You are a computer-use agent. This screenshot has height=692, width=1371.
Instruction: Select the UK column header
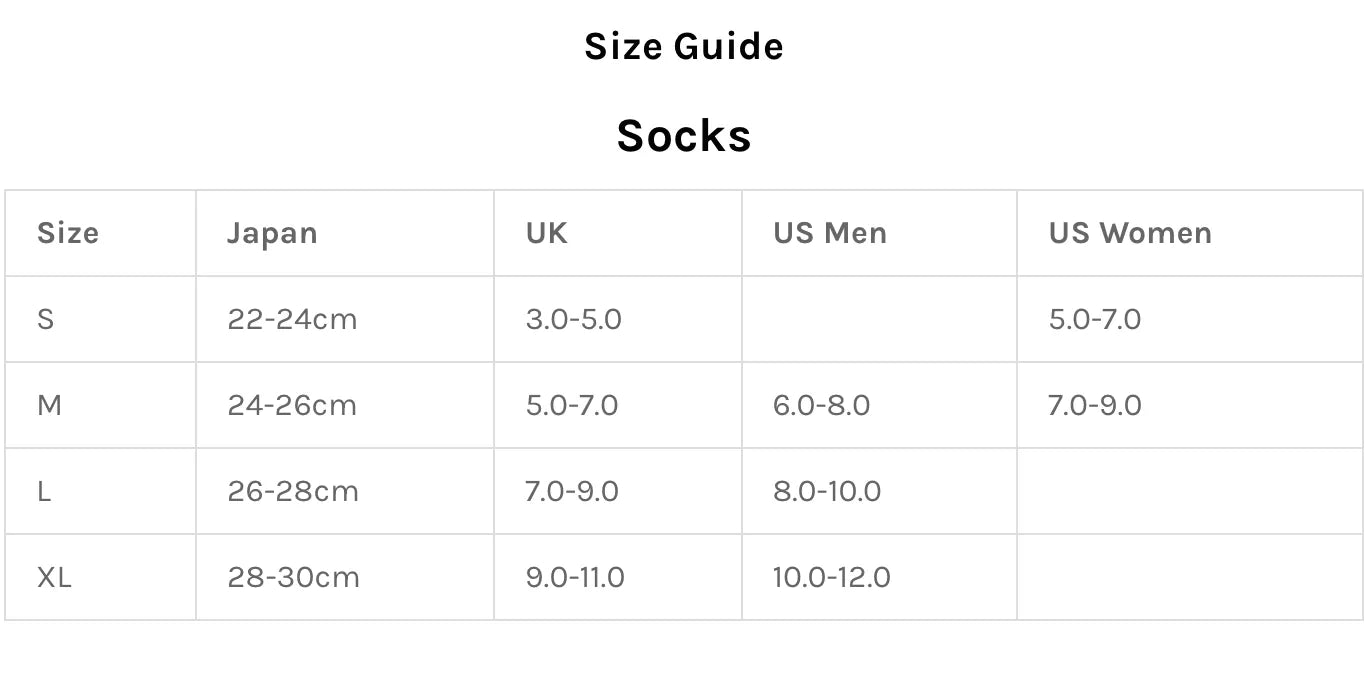pyautogui.click(x=547, y=233)
